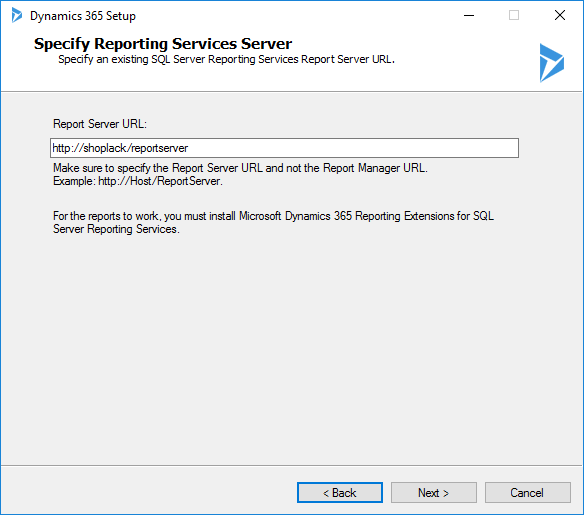Minimize the Dynamics 365 Setup window
The height and width of the screenshot is (515, 584).
pos(469,15)
